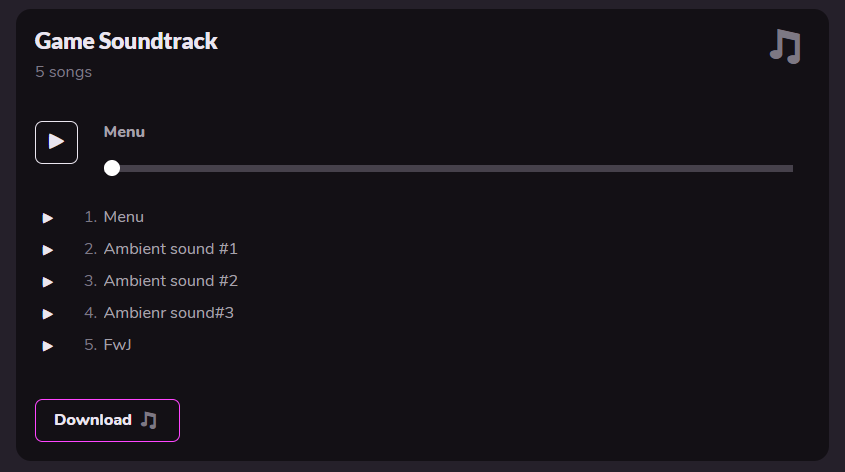845x472 pixels.
Task: Play Ambient sound #1 via its arrow
Action: tap(48, 250)
